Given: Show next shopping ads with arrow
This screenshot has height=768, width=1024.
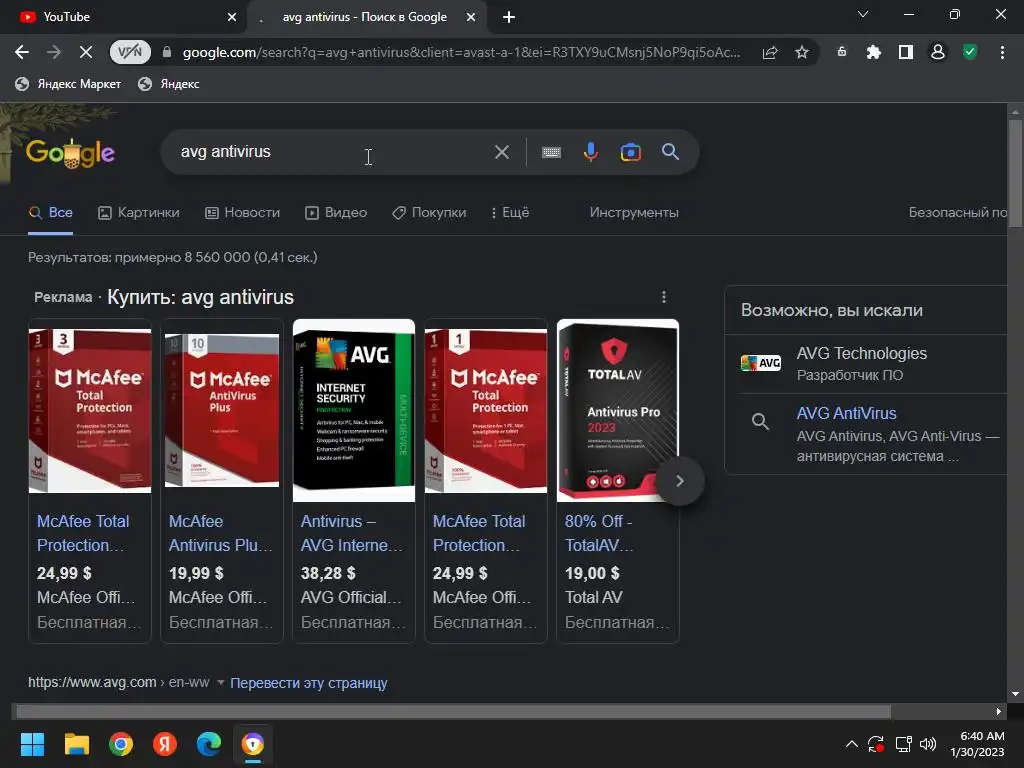Looking at the screenshot, I should [680, 481].
